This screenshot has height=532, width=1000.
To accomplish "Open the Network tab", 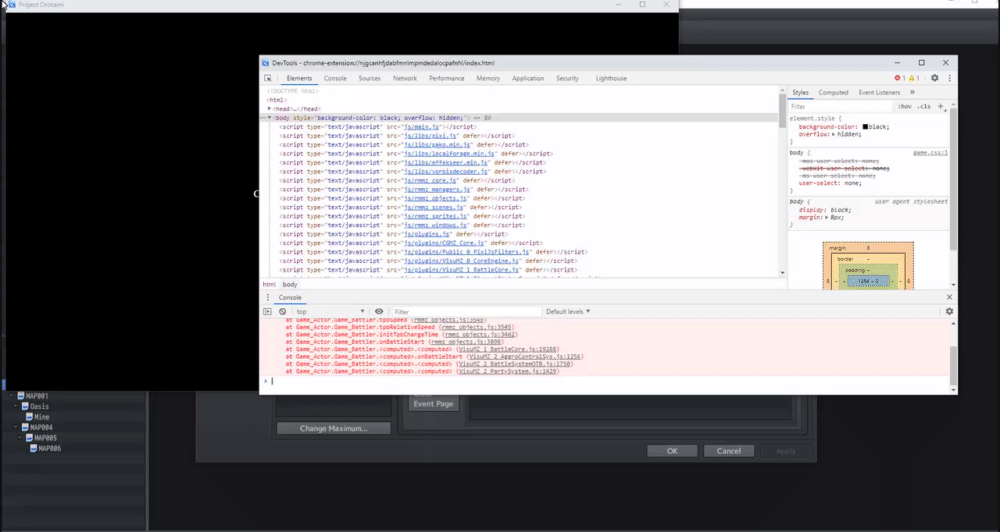I will pyautogui.click(x=404, y=78).
